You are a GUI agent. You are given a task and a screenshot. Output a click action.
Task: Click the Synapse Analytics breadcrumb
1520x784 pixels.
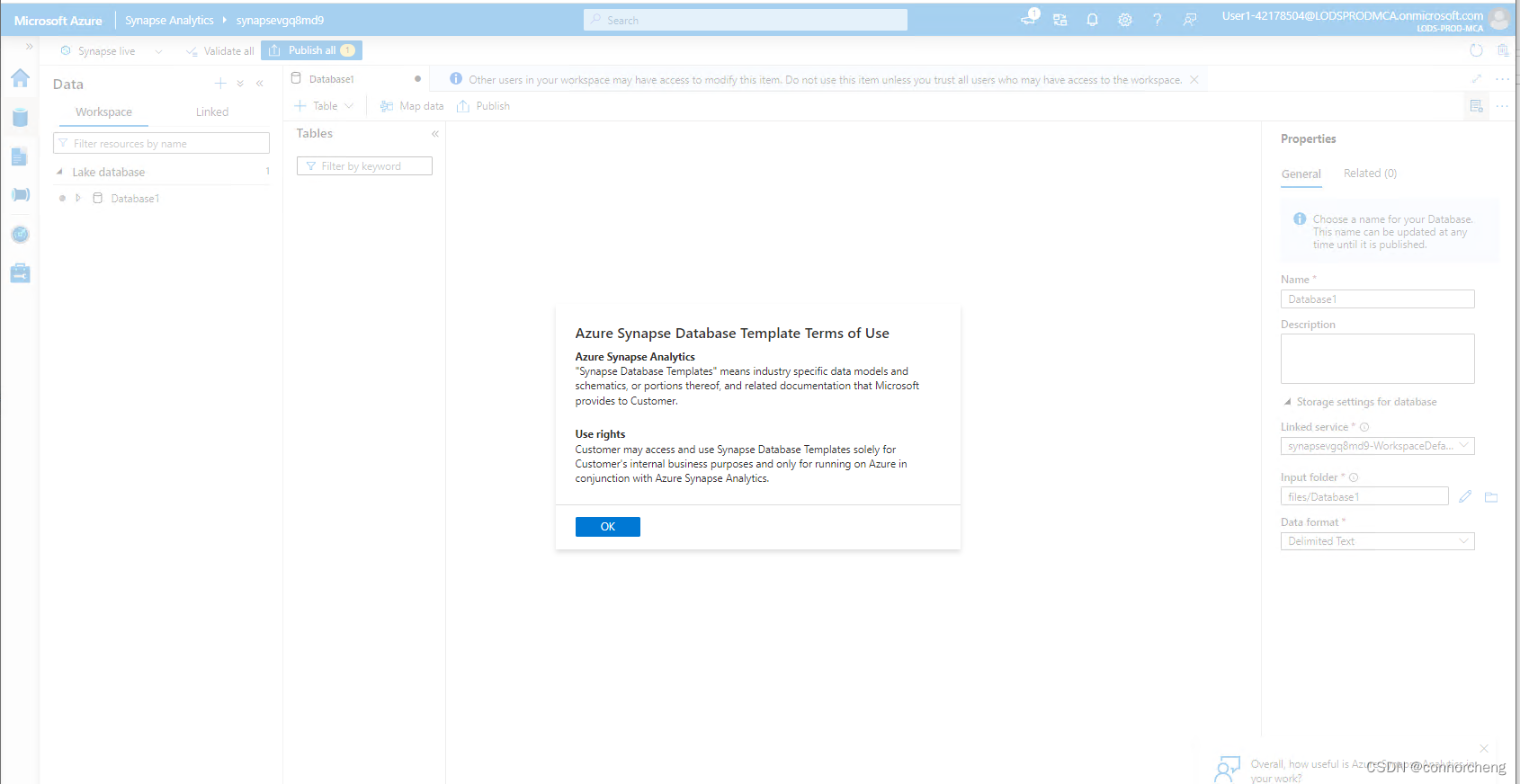(x=169, y=20)
